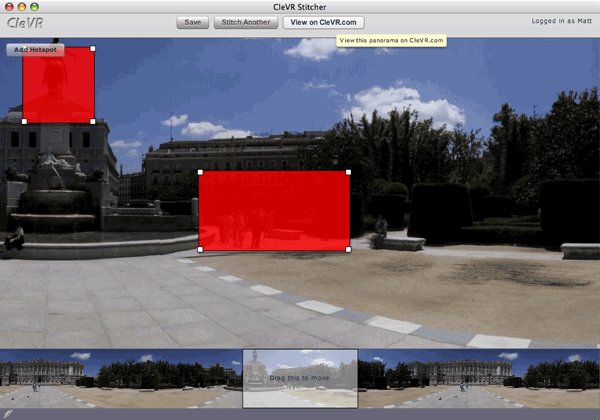Click the large hotspot's bottom-right resize handle
The width and height of the screenshot is (600, 420).
pyautogui.click(x=349, y=249)
